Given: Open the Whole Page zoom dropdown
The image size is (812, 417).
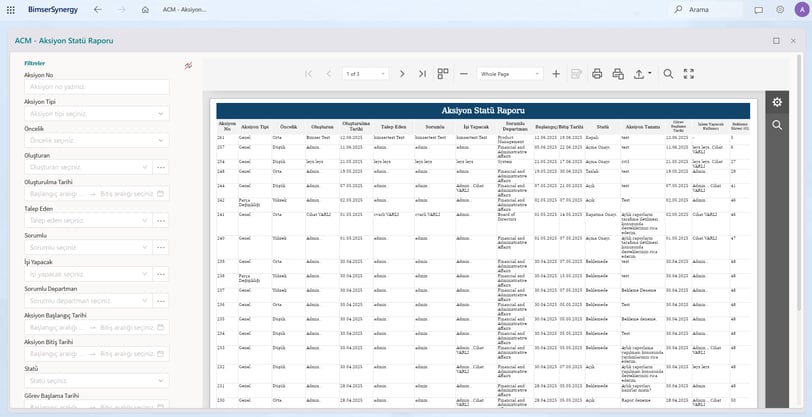Looking at the screenshot, I should click(x=510, y=74).
